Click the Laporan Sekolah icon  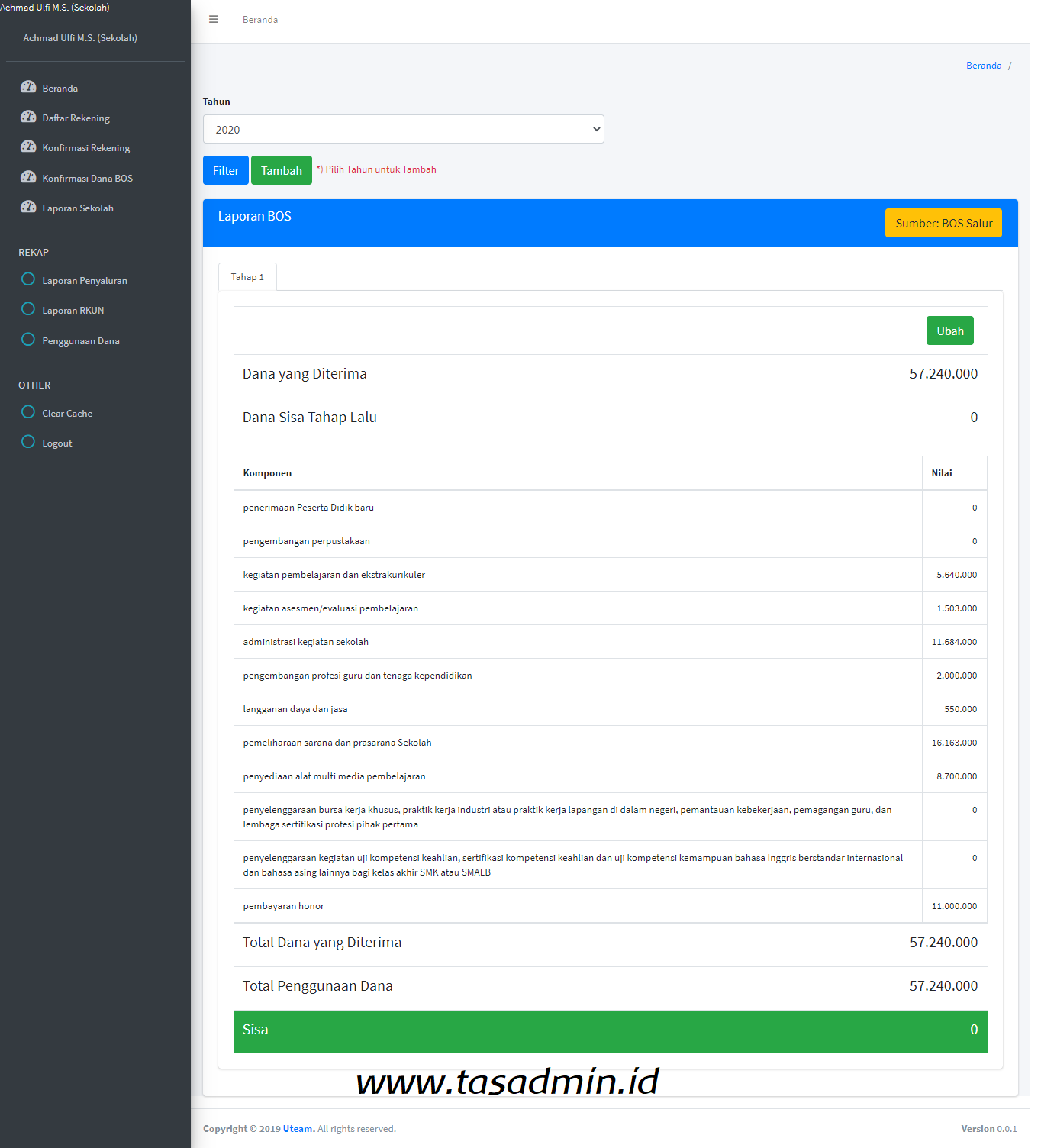pos(28,207)
